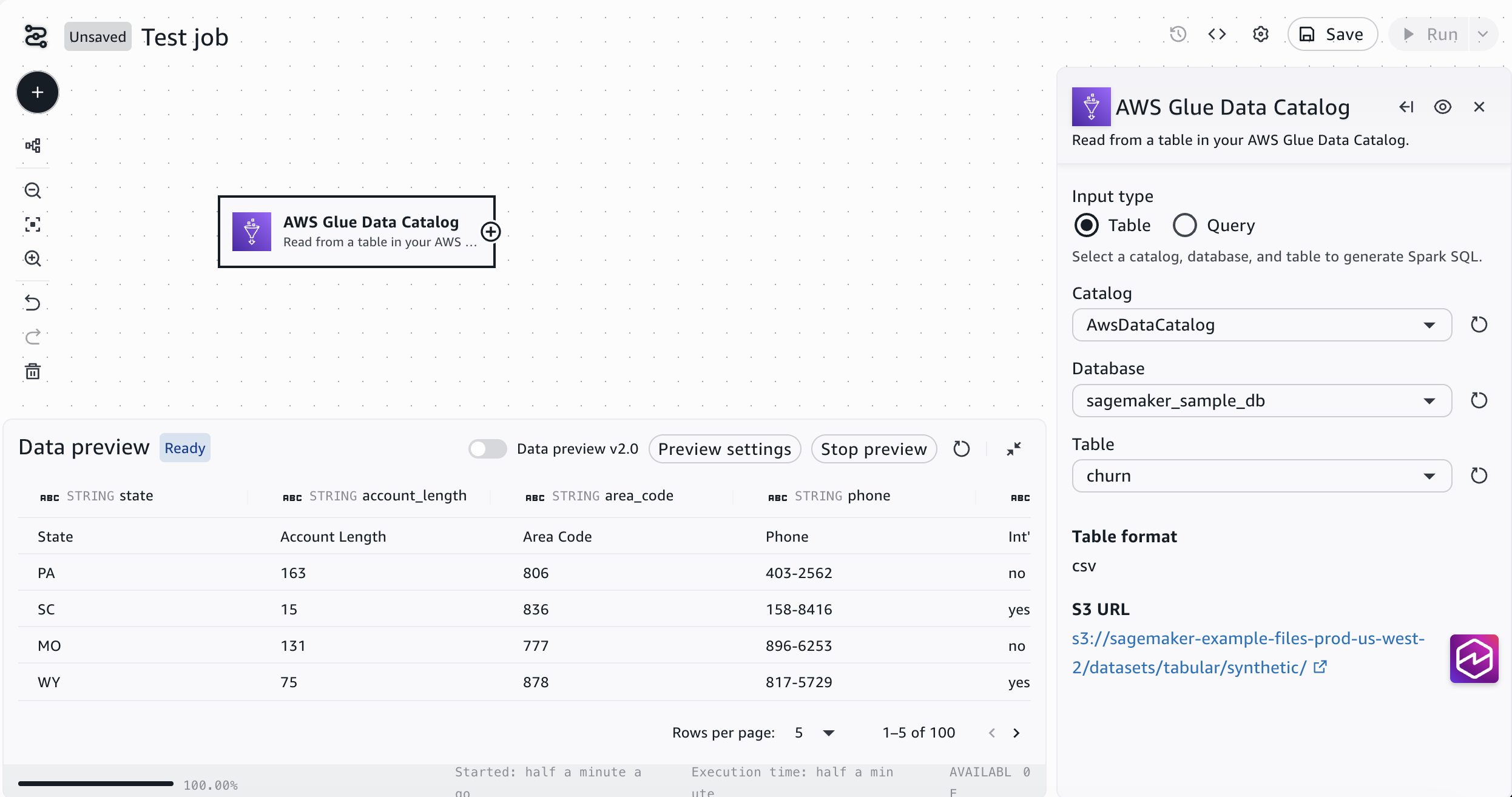1512x797 pixels.
Task: Minimize the data preview panel
Action: [x=1014, y=449]
